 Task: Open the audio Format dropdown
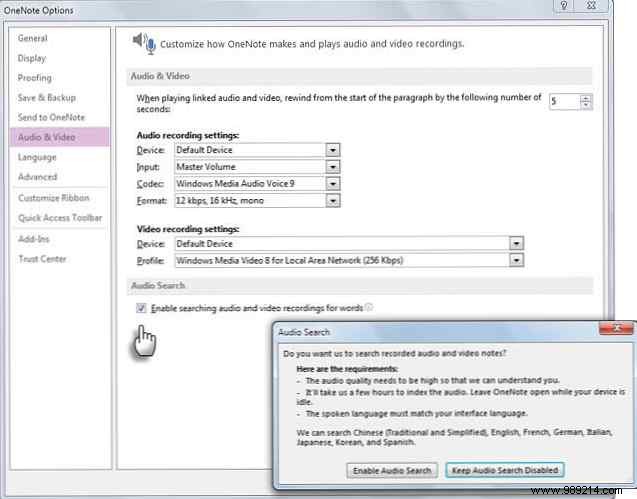(333, 201)
